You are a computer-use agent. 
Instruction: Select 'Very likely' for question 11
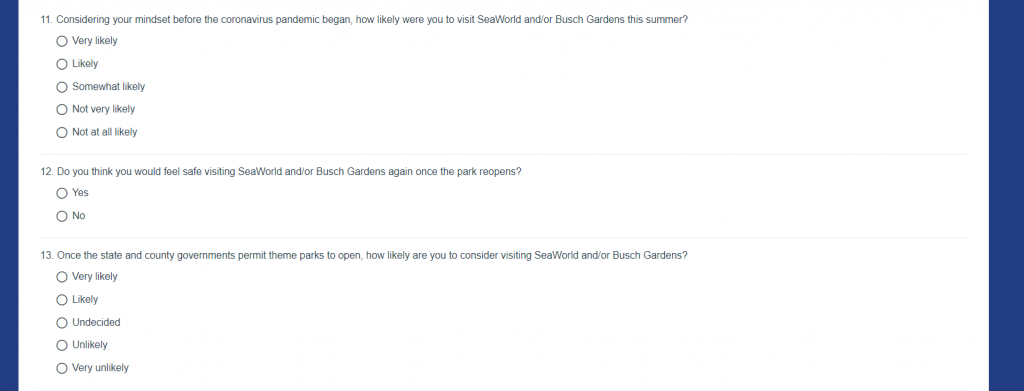62,41
